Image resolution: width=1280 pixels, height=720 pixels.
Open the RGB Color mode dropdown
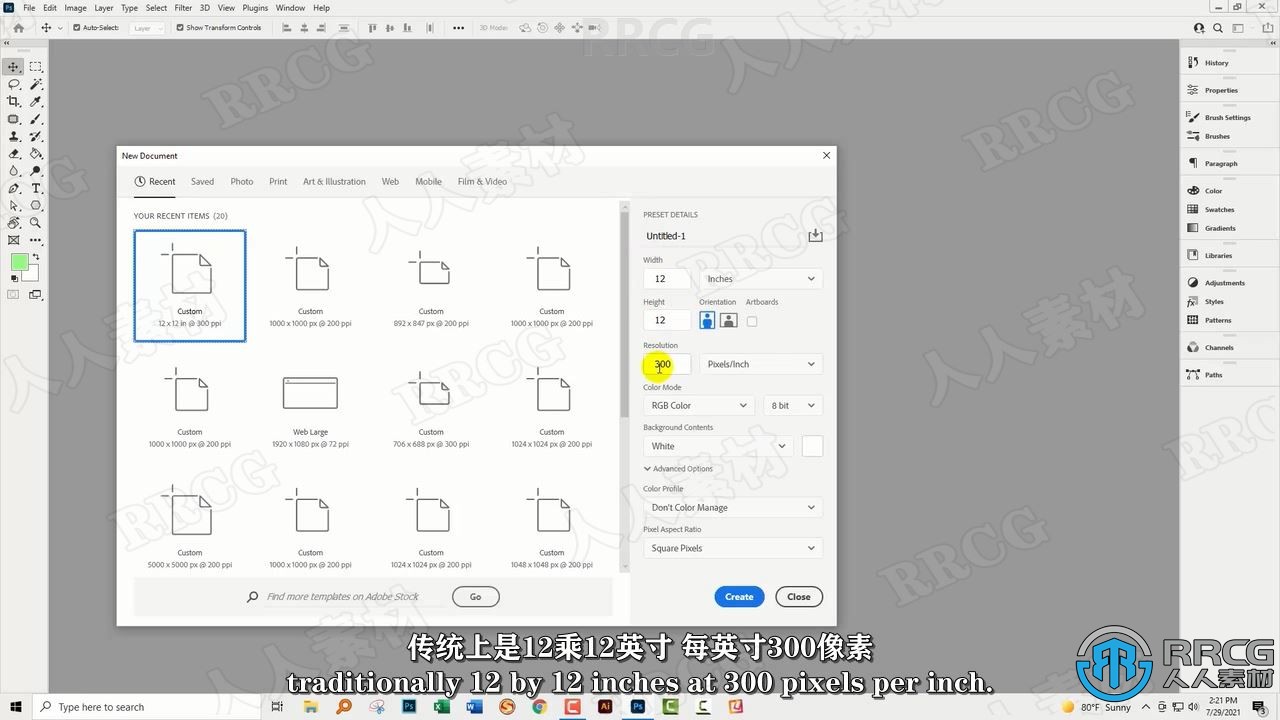699,405
